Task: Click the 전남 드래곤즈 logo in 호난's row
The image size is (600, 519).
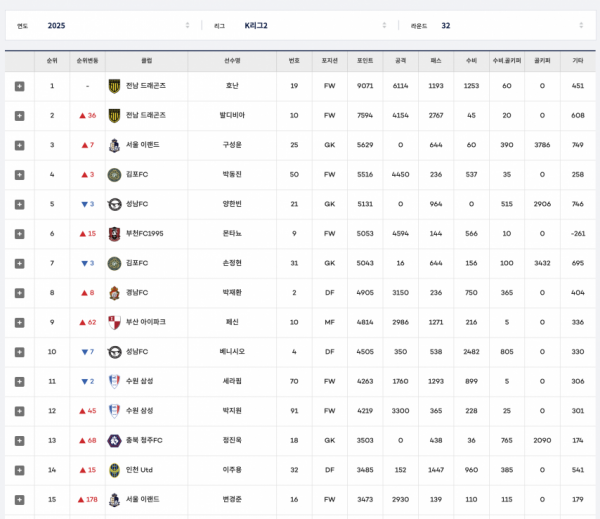Action: pos(114,86)
